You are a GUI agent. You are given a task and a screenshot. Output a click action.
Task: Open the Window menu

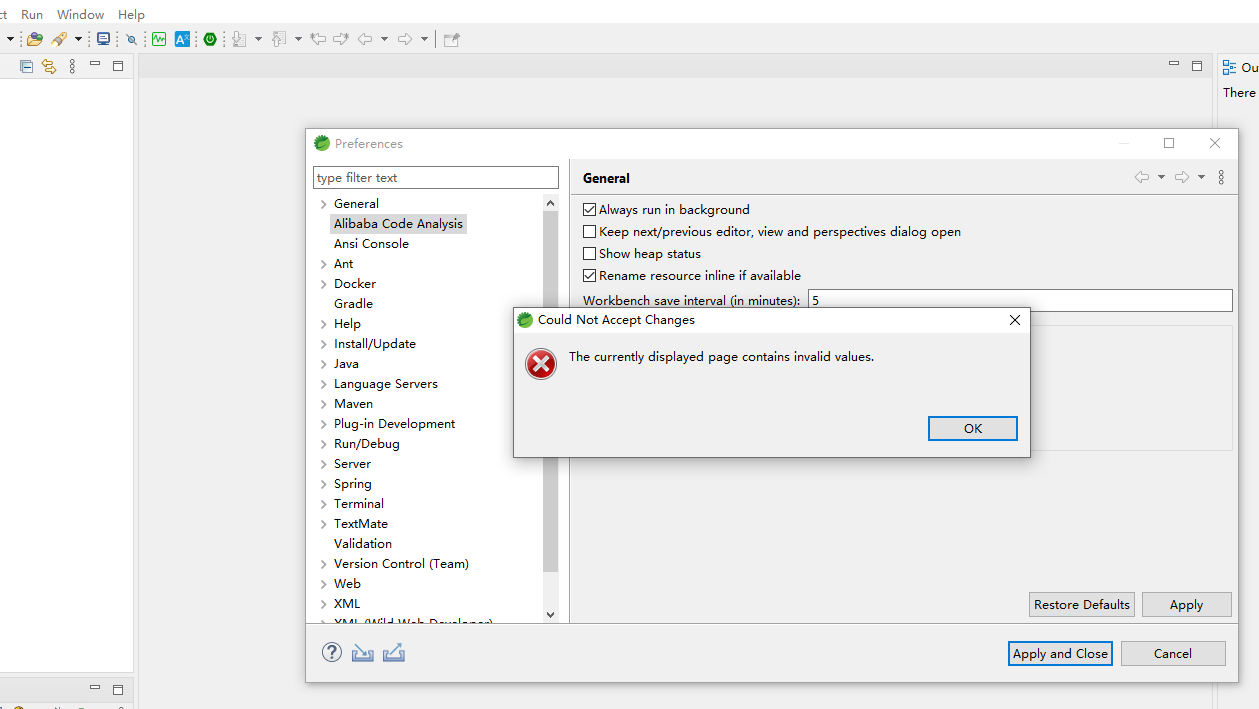pos(79,14)
